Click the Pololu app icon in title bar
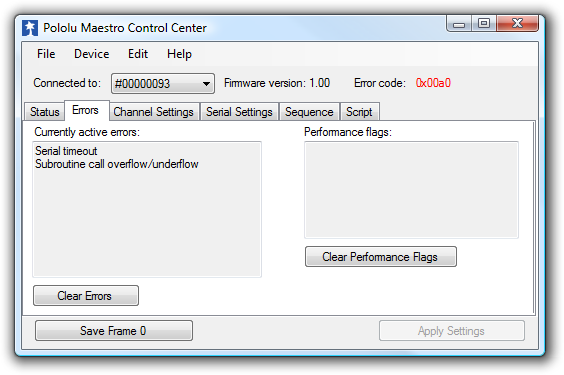 coord(30,28)
